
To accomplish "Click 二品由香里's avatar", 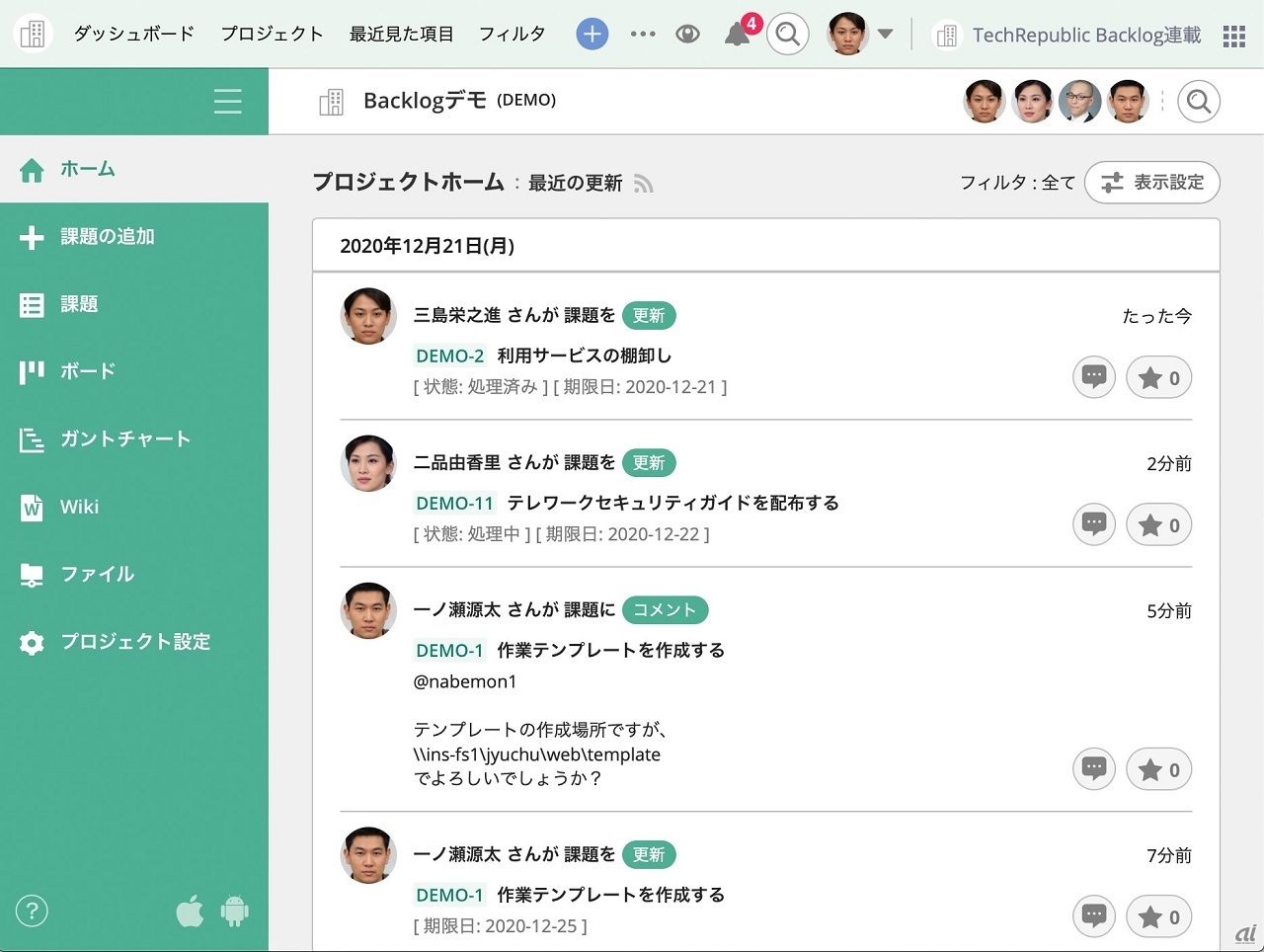I will pyautogui.click(x=368, y=463).
